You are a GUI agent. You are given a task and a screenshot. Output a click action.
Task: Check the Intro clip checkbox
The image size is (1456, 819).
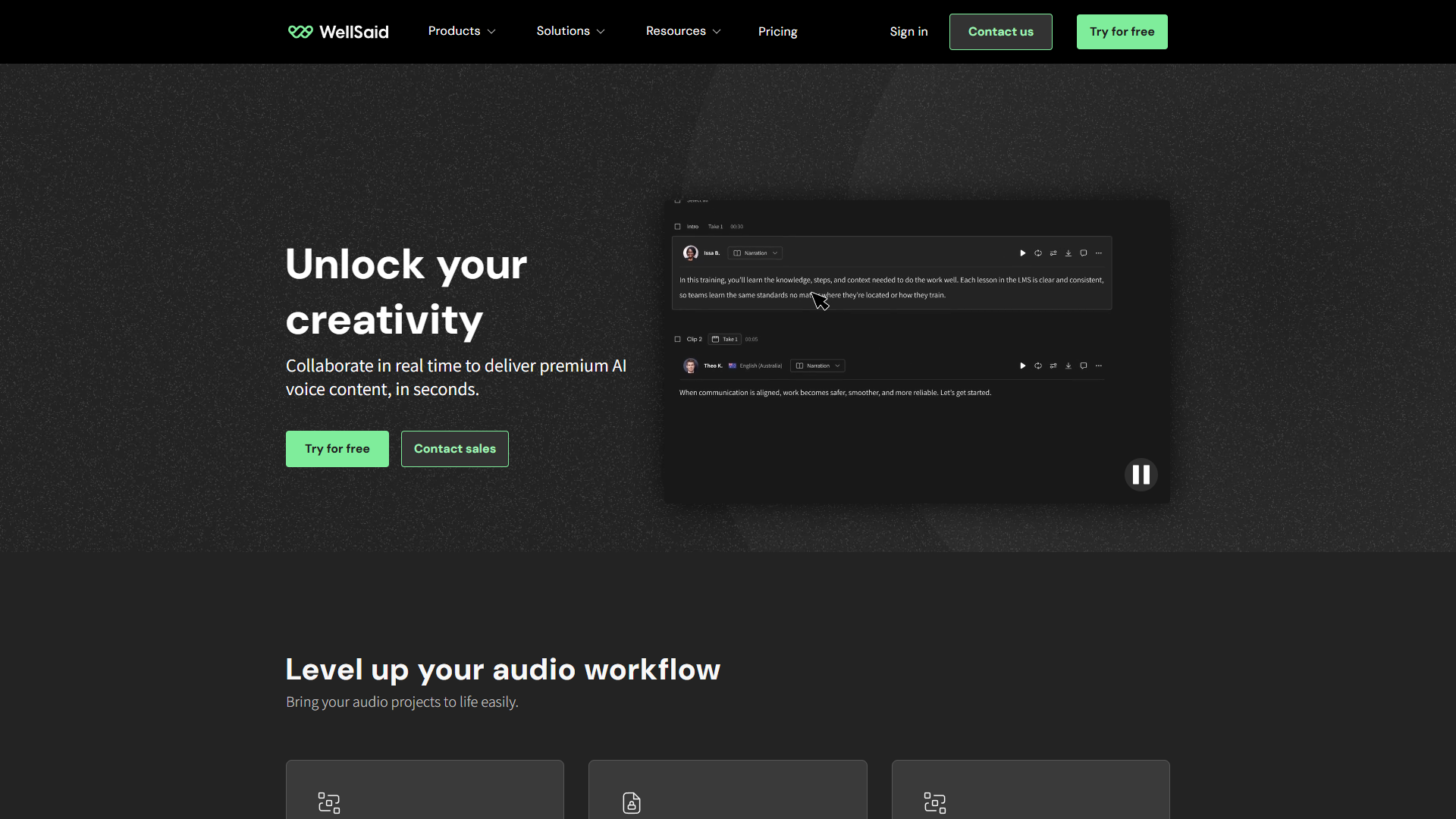tap(677, 227)
